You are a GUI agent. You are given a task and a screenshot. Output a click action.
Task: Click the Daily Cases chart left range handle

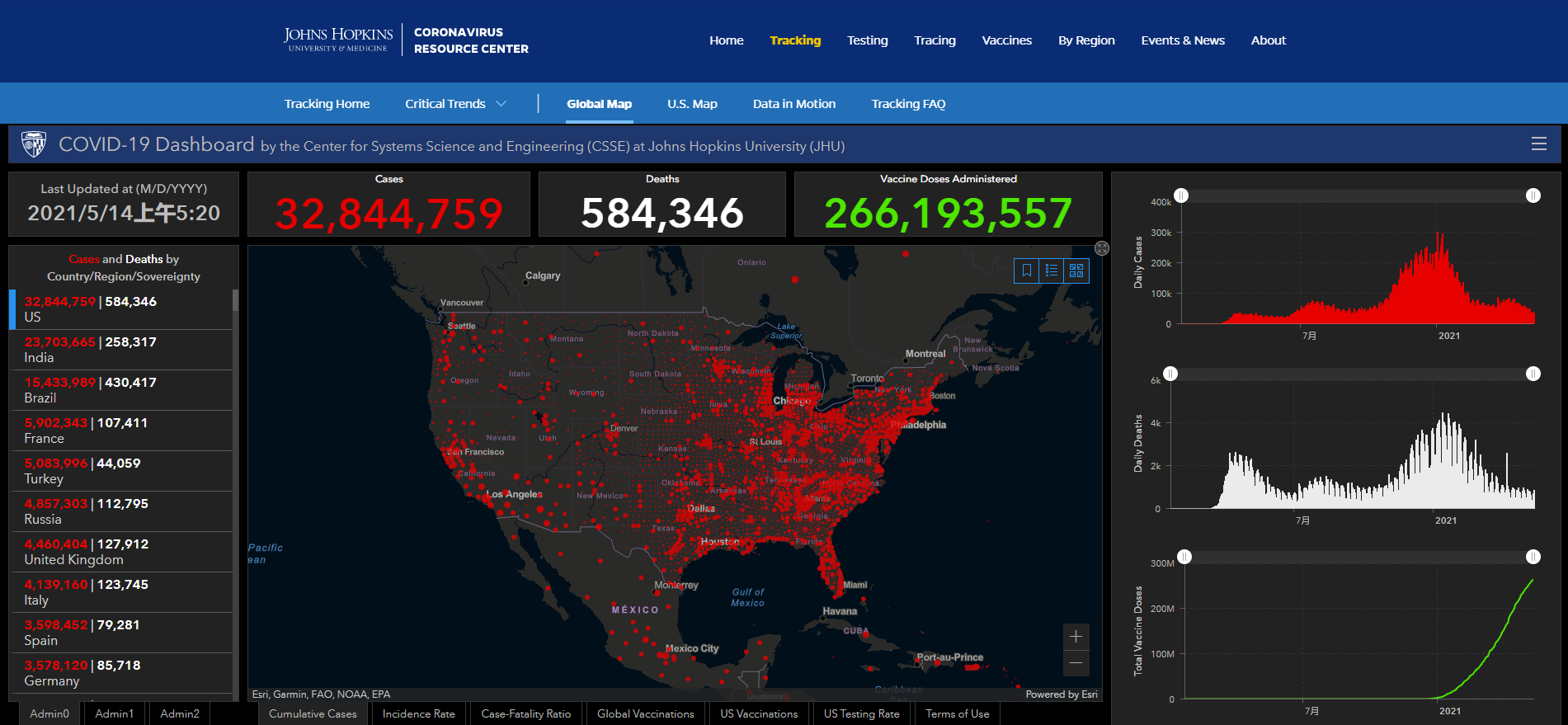pos(1181,195)
